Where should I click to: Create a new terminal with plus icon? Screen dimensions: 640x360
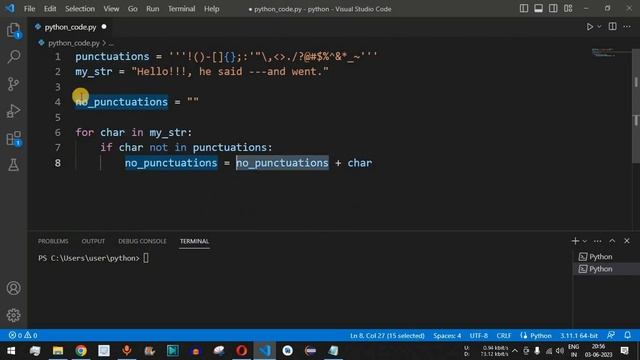575,241
